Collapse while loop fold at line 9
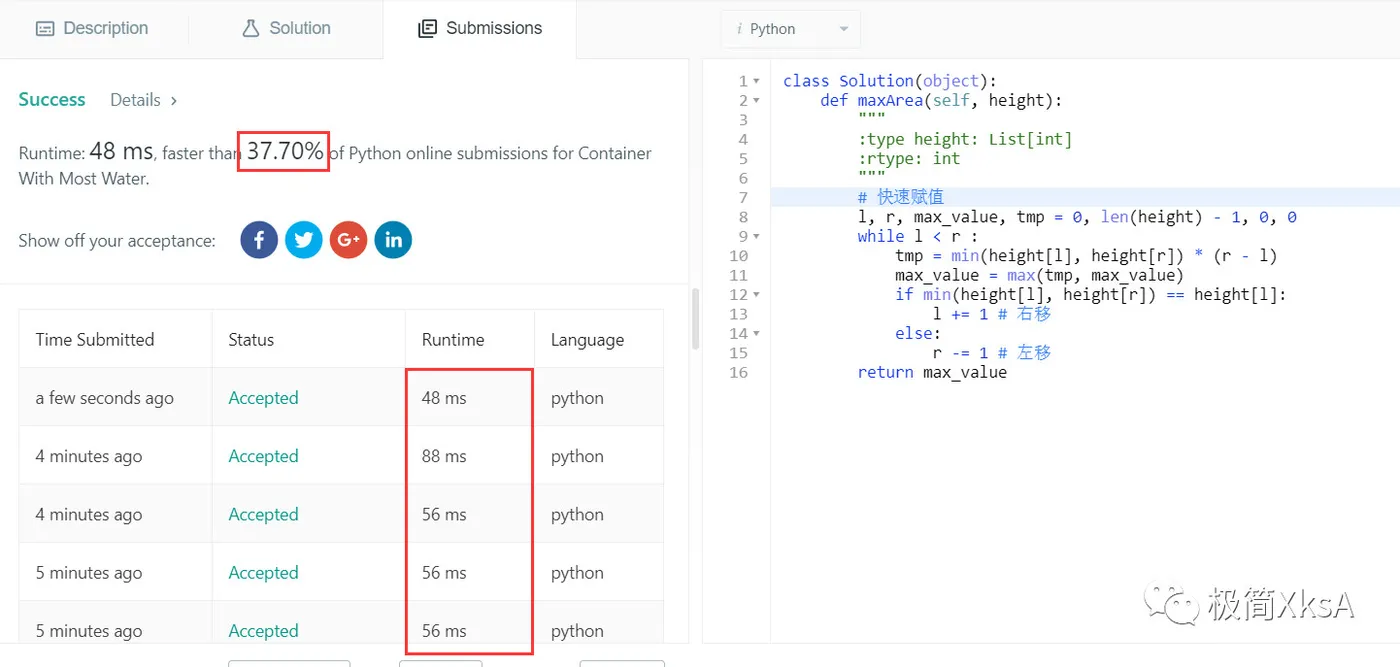Screen dimensions: 1400x667 point(757,236)
